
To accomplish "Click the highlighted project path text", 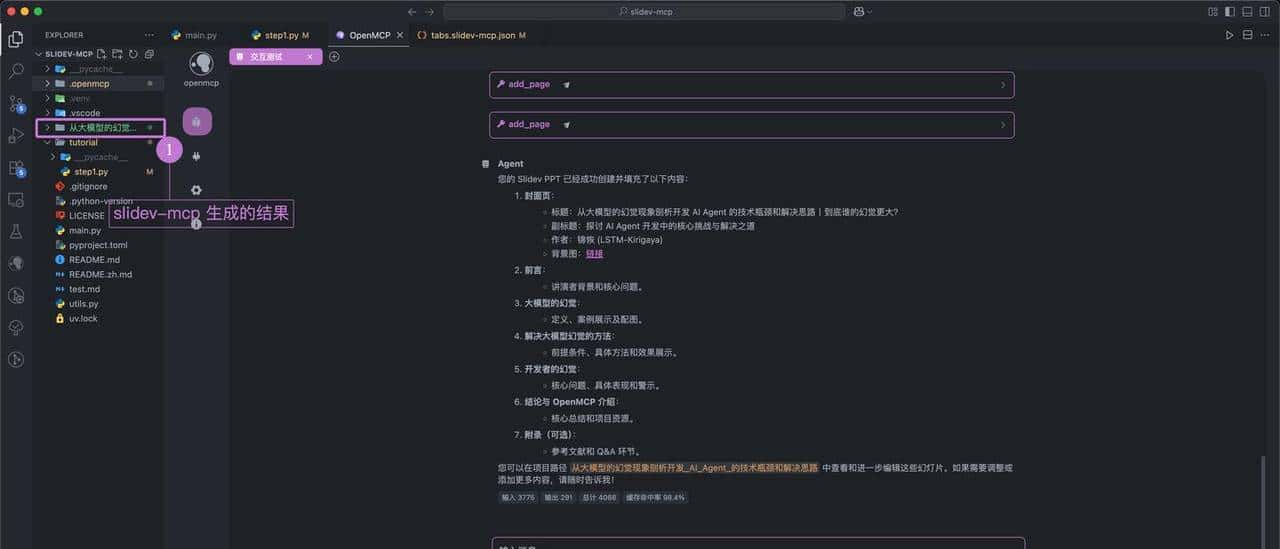I will [x=695, y=467].
